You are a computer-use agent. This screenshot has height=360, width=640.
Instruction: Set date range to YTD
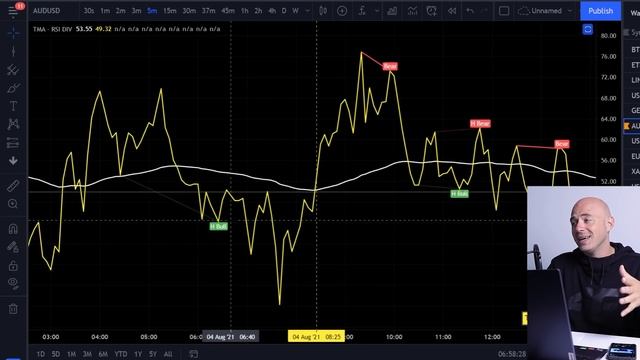pos(120,354)
